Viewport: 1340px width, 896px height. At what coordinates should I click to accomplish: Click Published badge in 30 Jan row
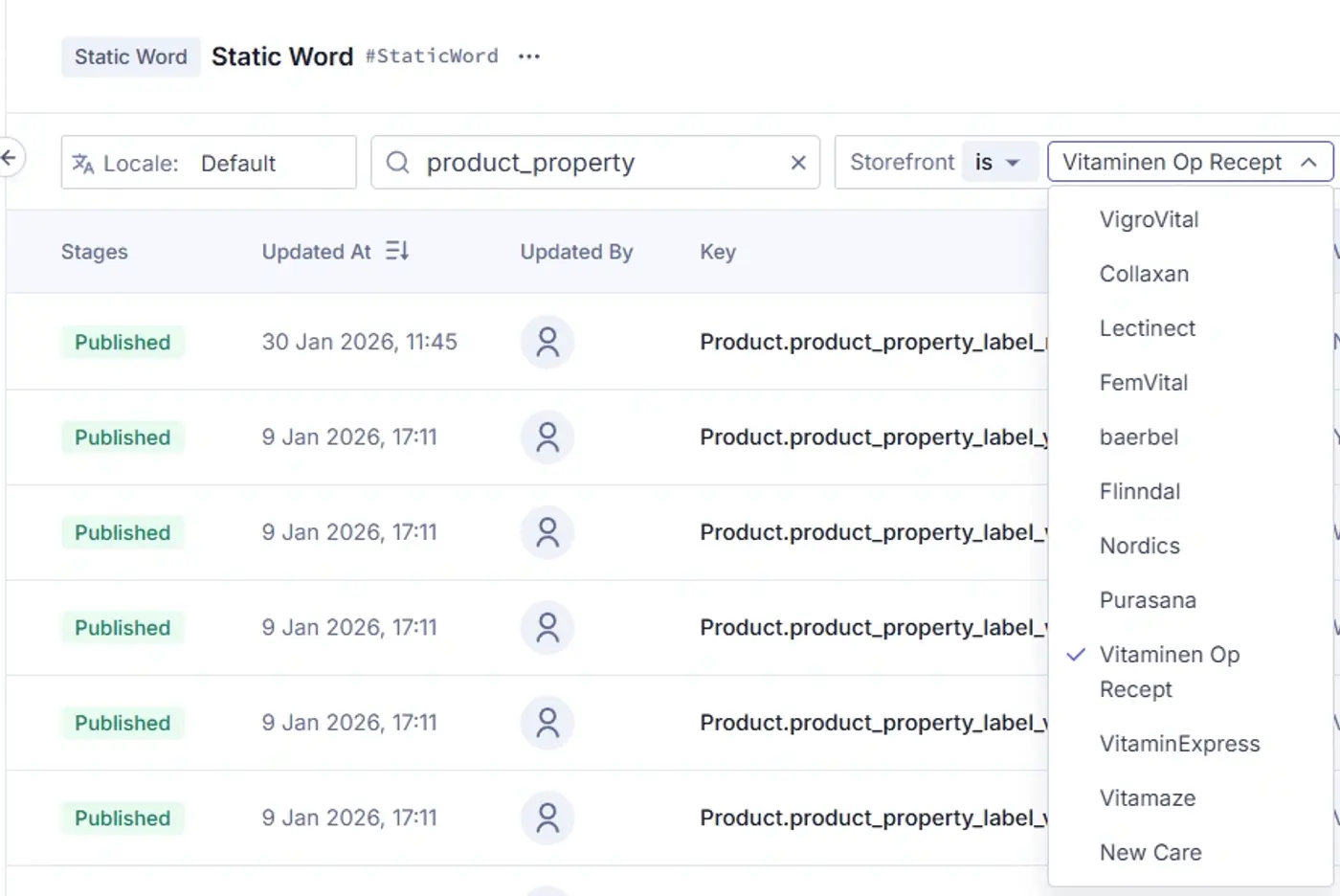pyautogui.click(x=123, y=342)
